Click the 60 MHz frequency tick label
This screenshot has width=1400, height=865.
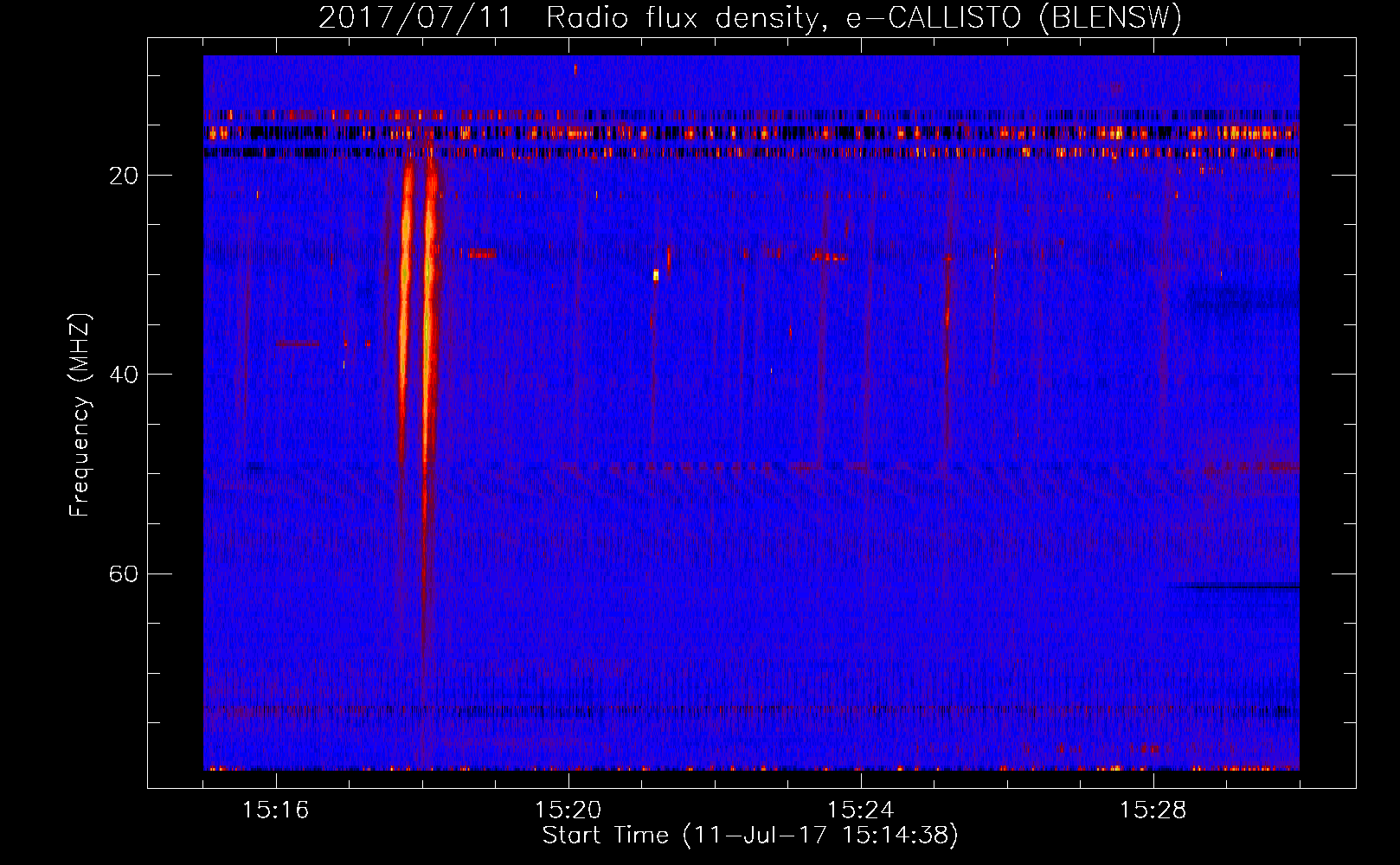pyautogui.click(x=124, y=574)
